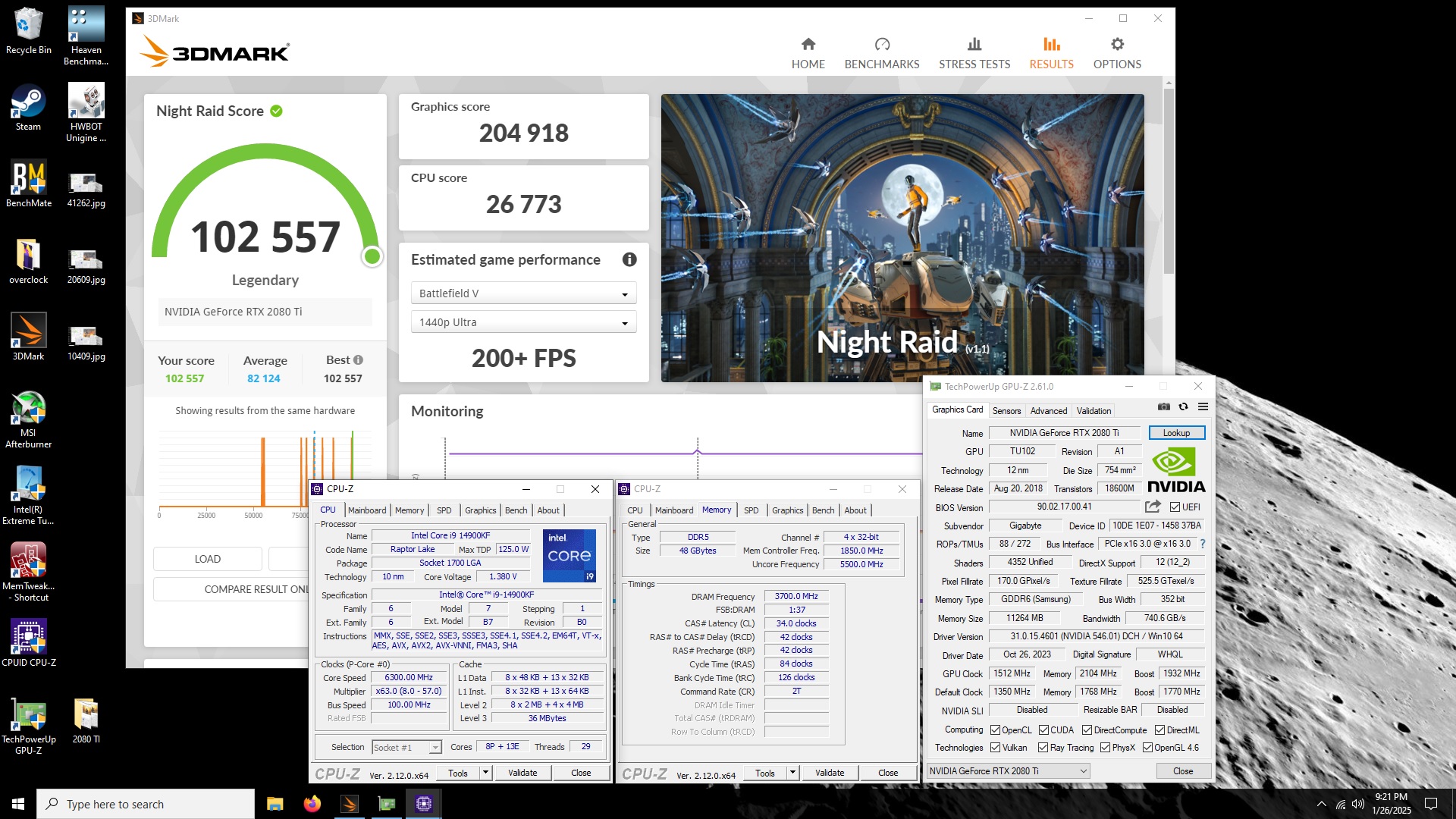Open the Home section in 3DMark

click(x=808, y=53)
